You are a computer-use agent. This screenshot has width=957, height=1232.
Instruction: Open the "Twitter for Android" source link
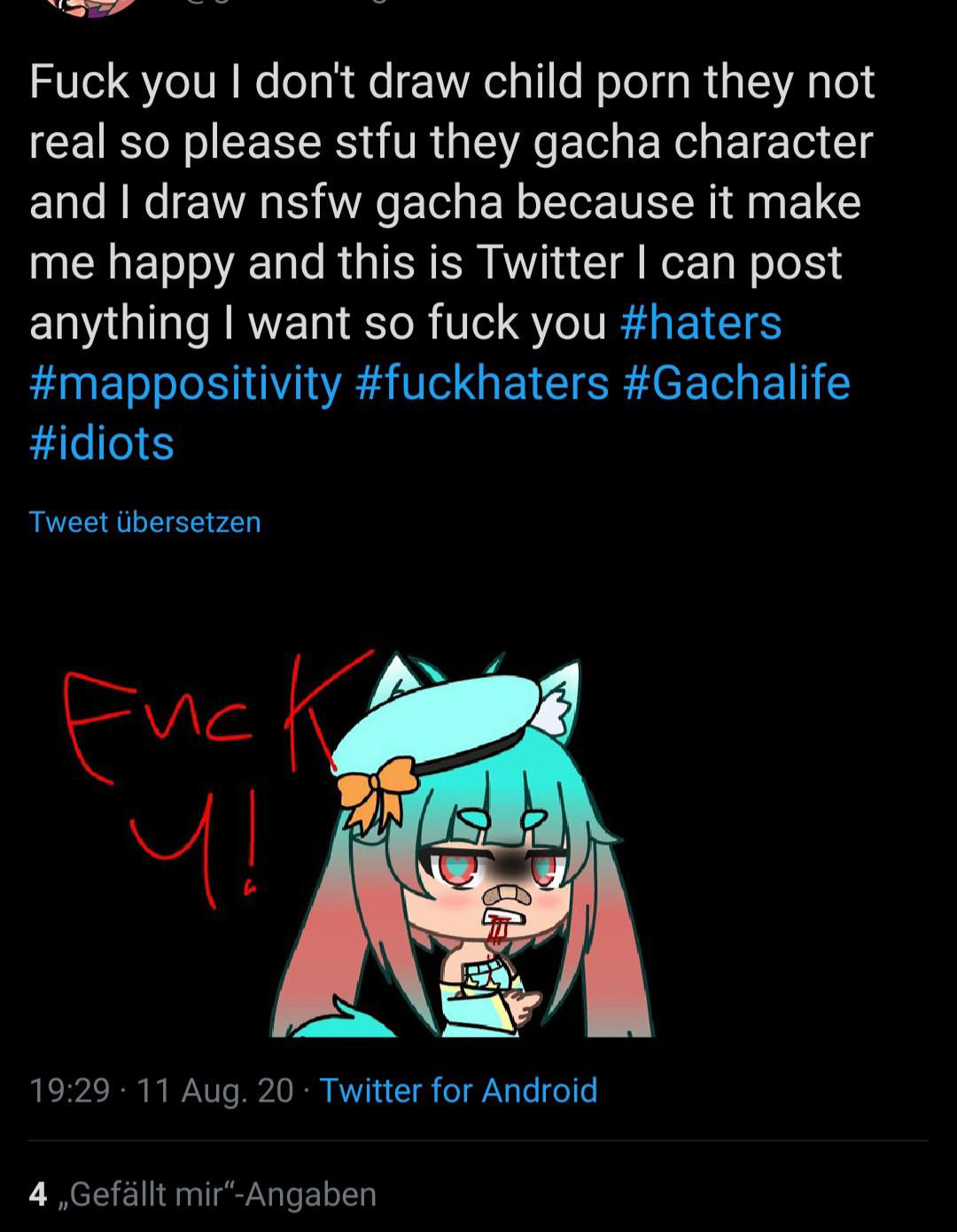point(458,1090)
